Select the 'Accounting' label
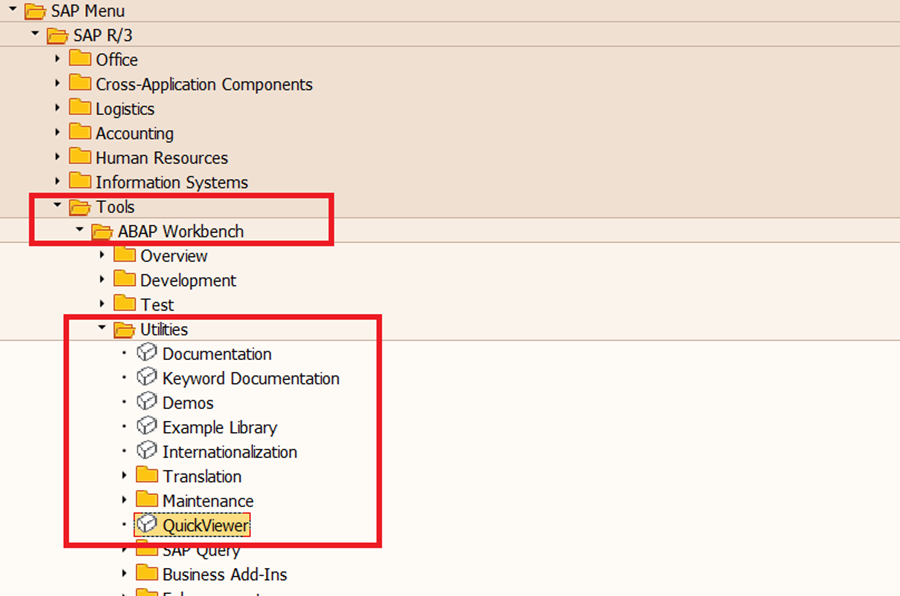 point(135,133)
